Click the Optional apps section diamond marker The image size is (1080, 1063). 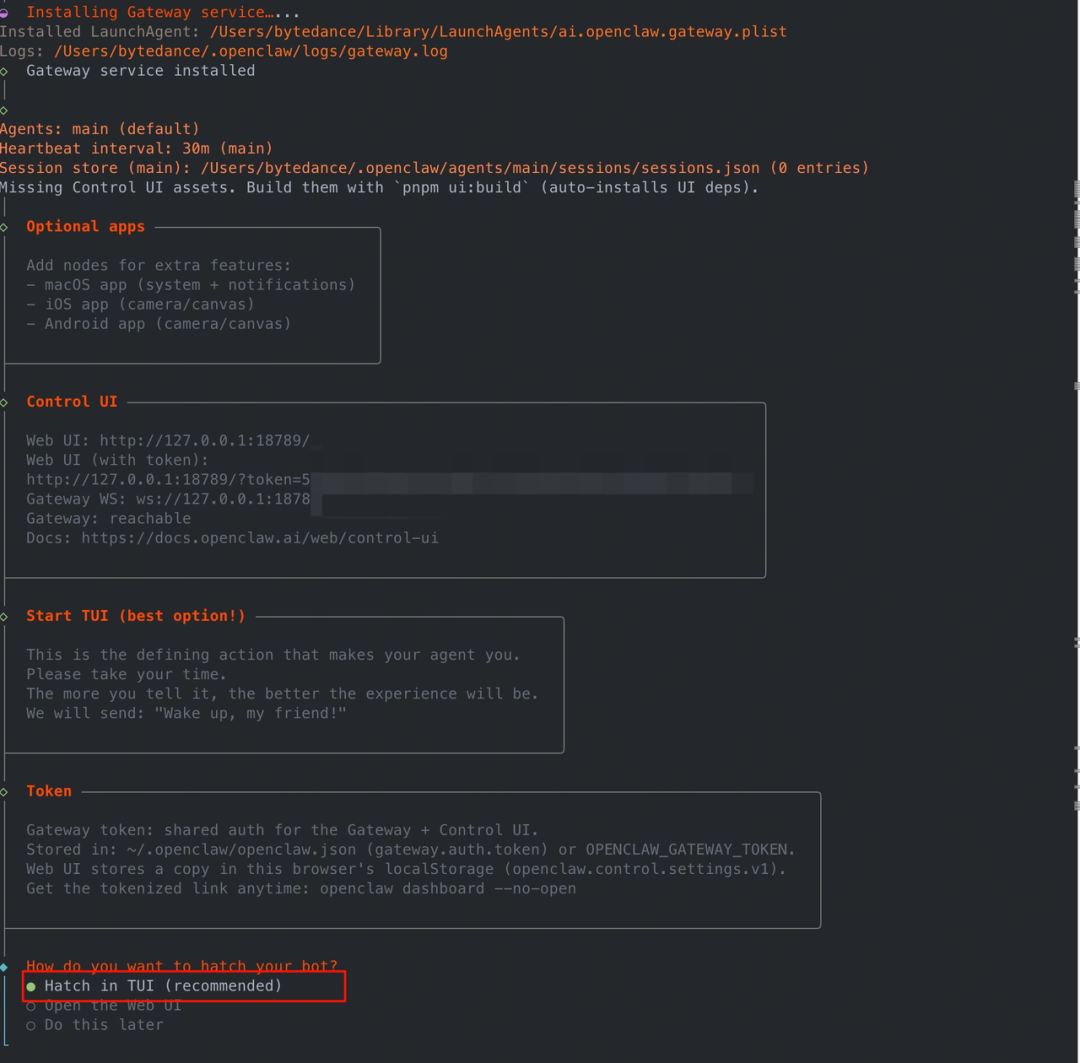(x=5, y=227)
